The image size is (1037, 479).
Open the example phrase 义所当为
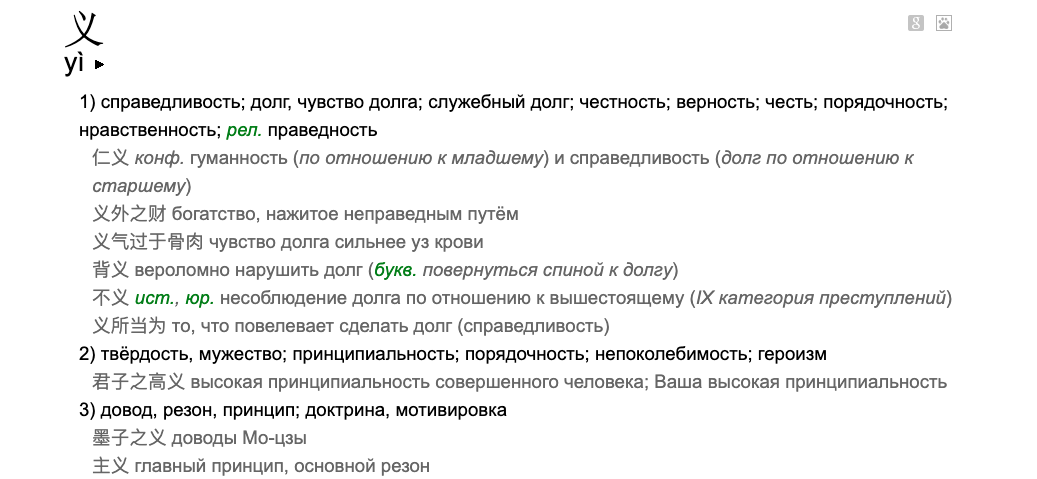(129, 326)
